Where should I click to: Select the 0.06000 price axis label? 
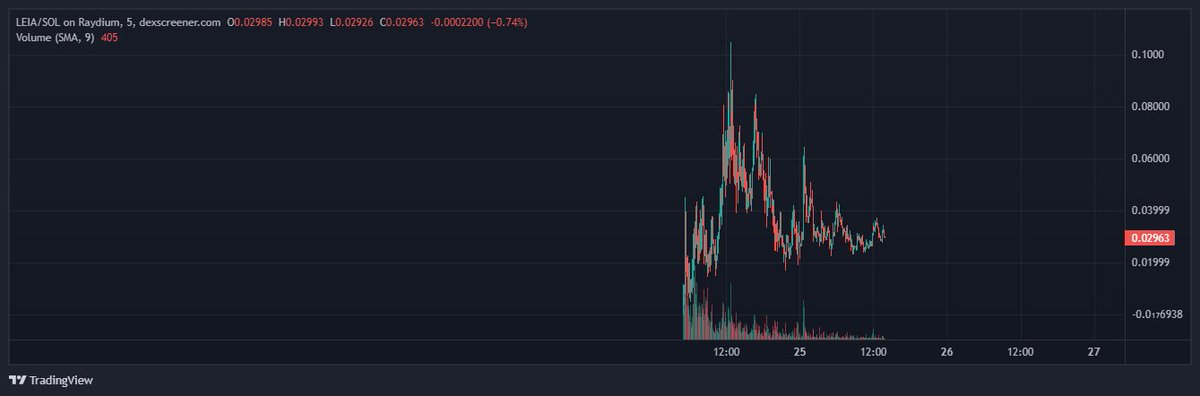(x=1150, y=158)
